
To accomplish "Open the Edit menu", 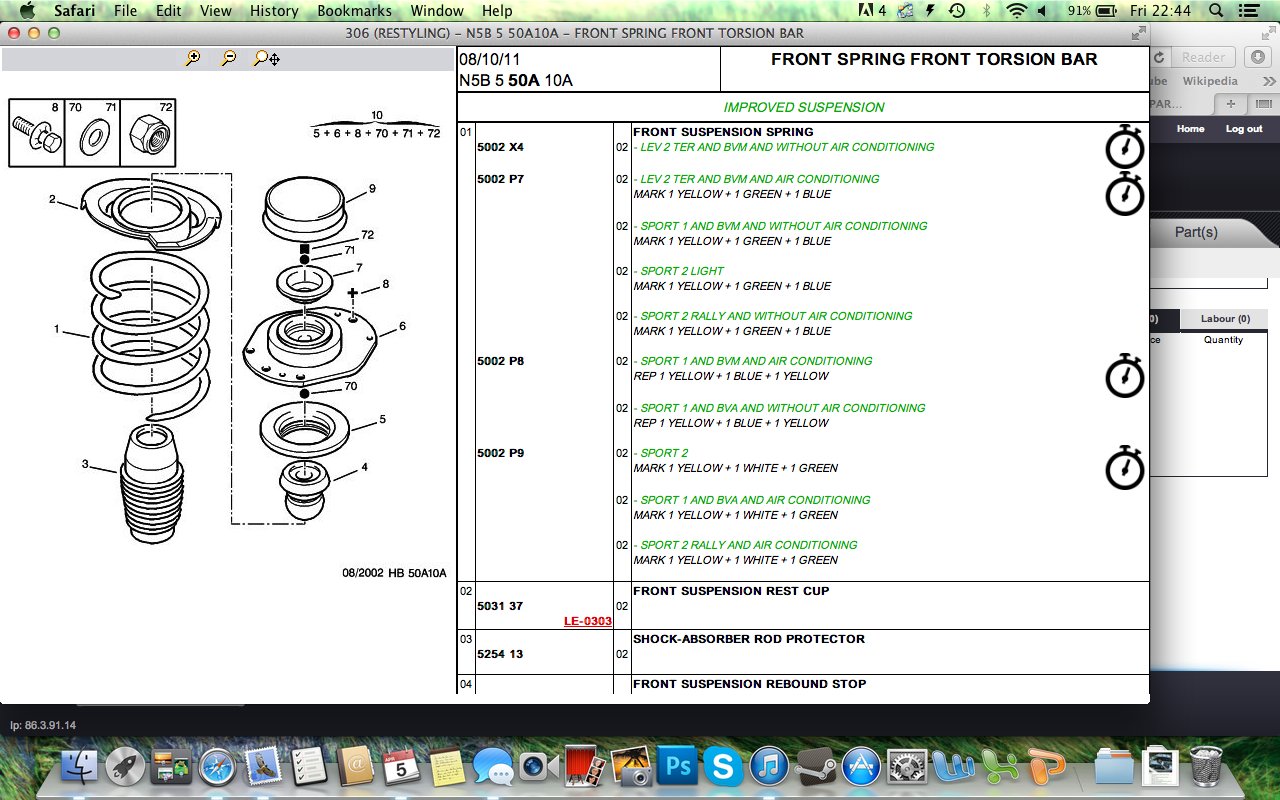I will (x=169, y=11).
